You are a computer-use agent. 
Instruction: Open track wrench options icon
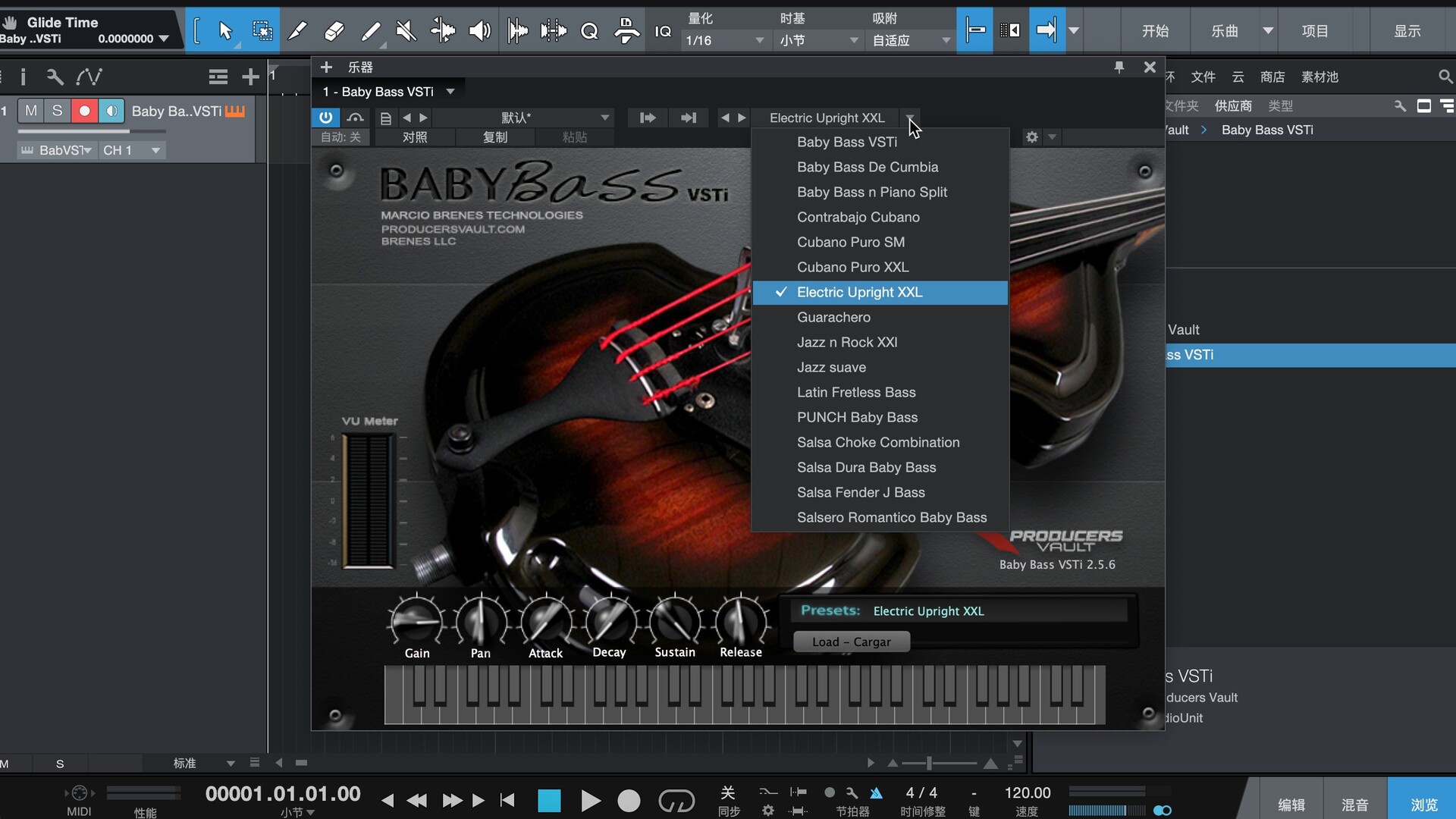(x=55, y=77)
